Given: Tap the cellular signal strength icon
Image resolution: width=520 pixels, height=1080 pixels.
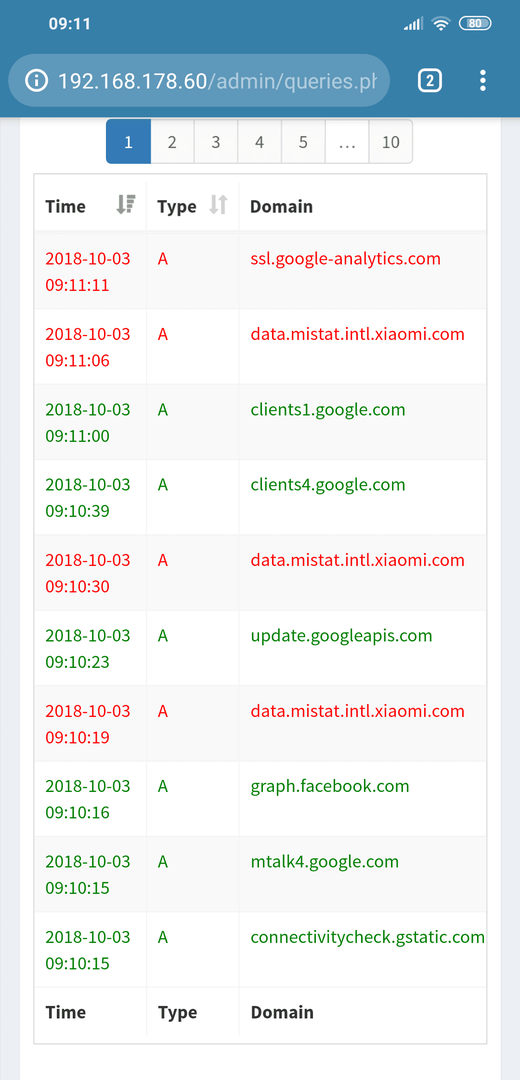Looking at the screenshot, I should pyautogui.click(x=413, y=23).
